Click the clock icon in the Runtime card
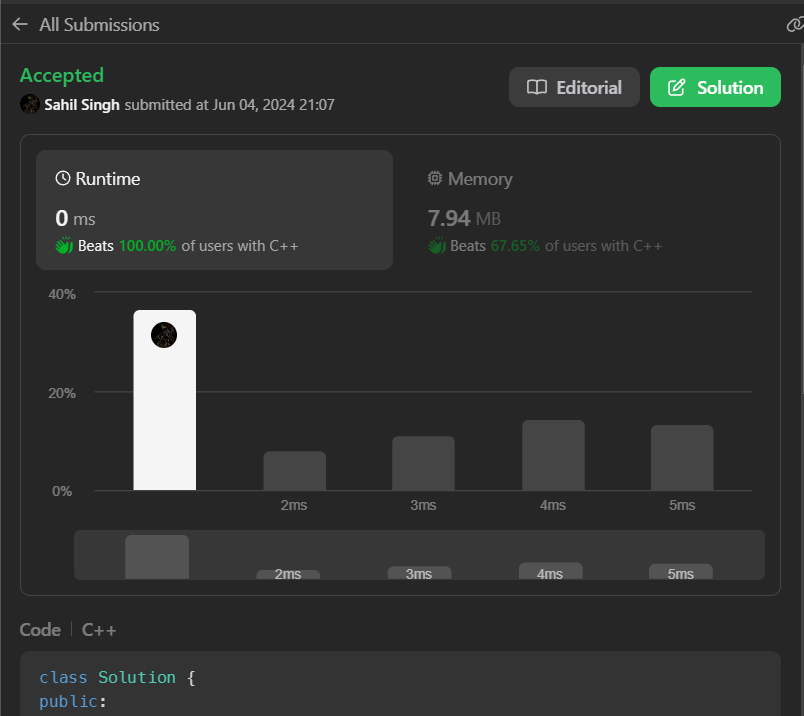This screenshot has height=716, width=804. click(63, 179)
